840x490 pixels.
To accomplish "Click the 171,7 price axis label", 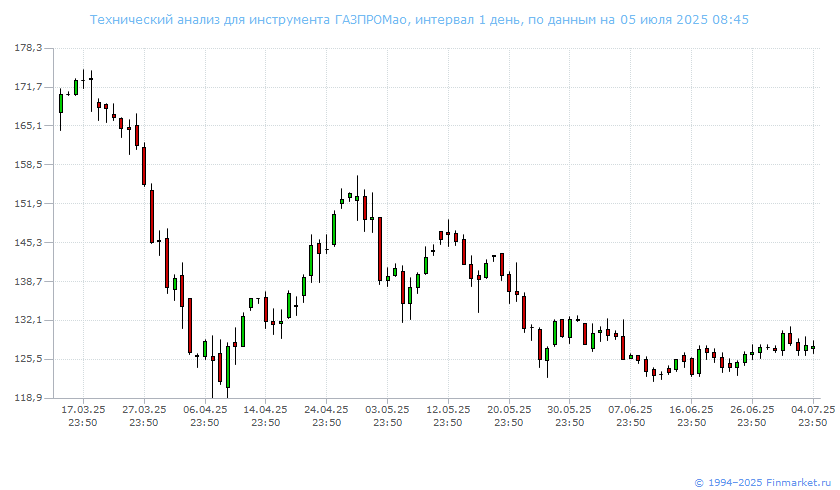I will (28, 87).
